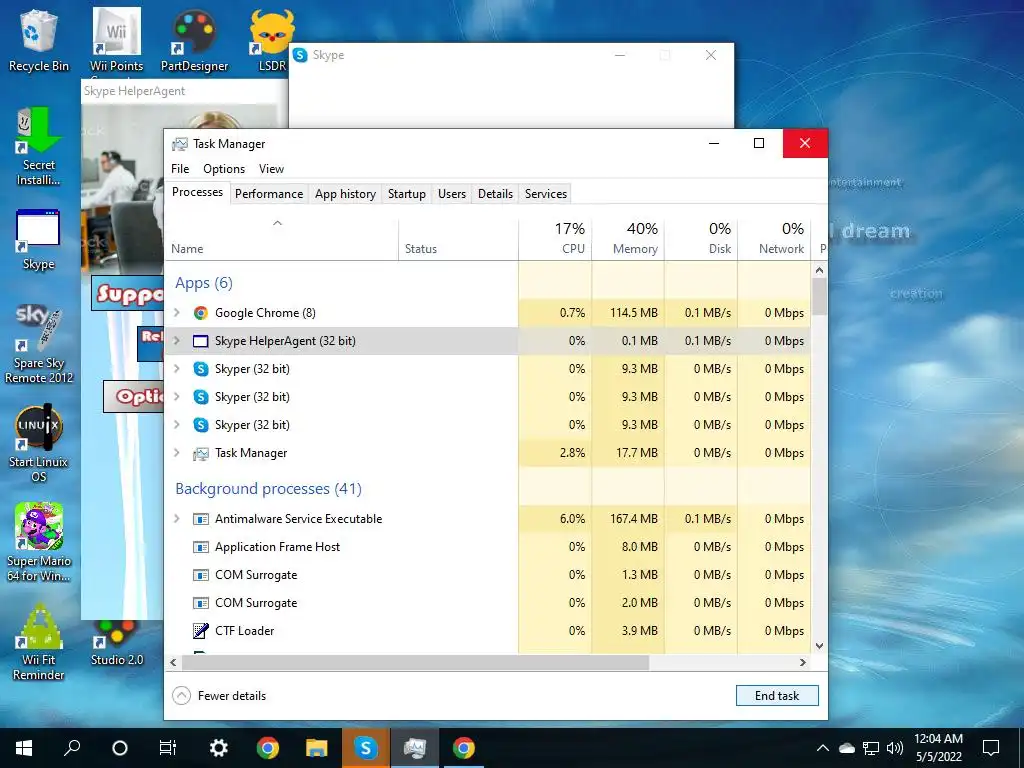Open the Windows Start menu

click(x=24, y=748)
